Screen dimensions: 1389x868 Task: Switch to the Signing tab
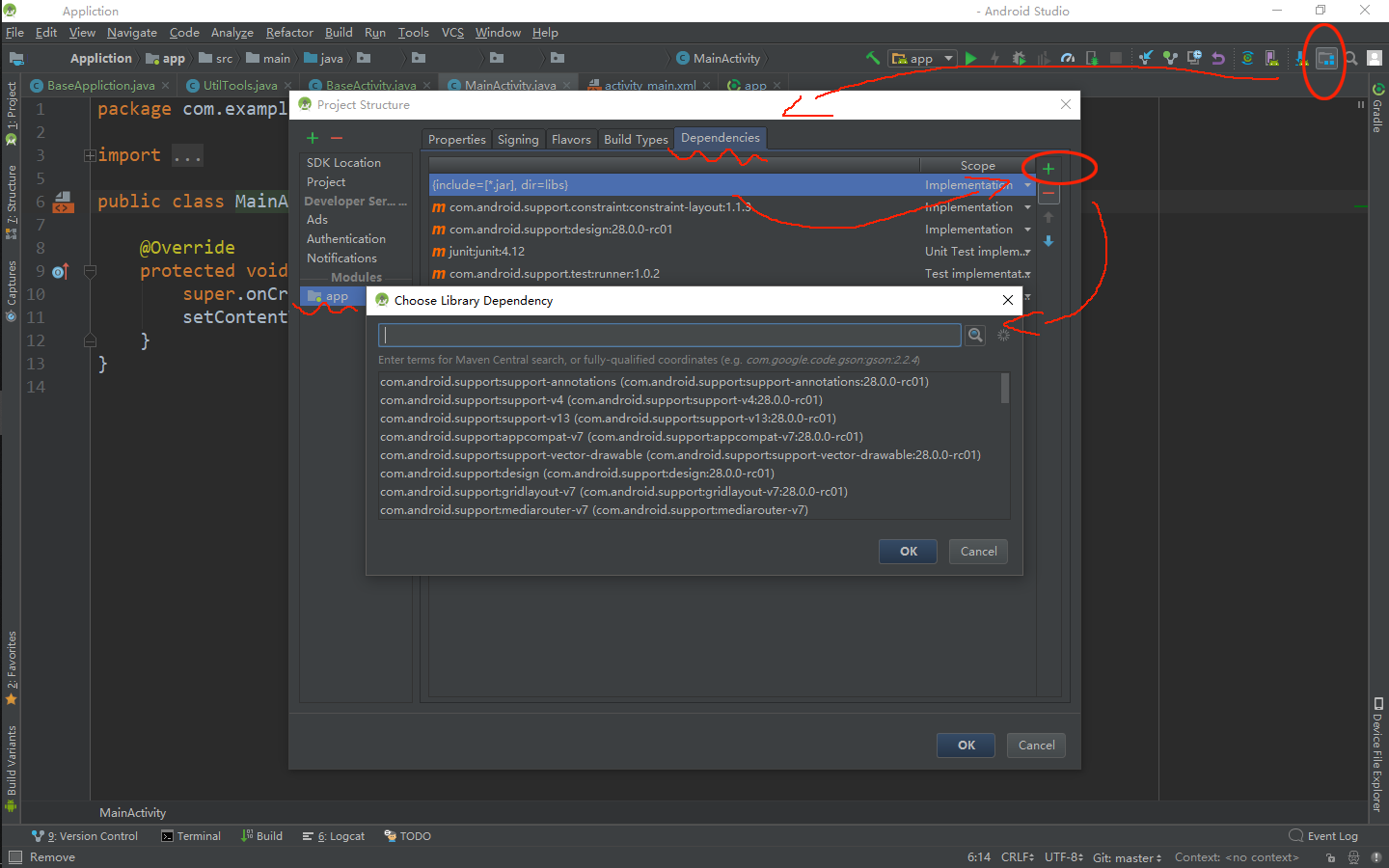coord(518,140)
